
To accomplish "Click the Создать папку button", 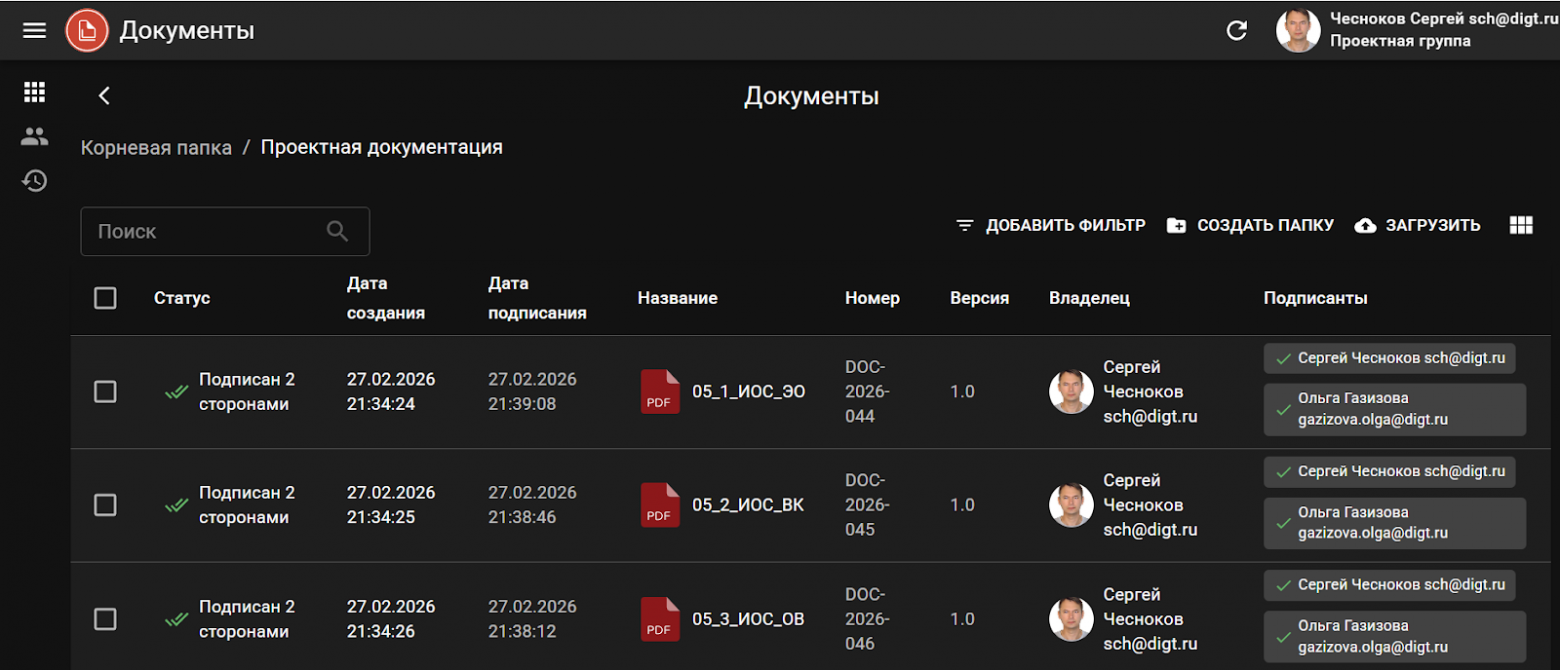I will click(x=1250, y=226).
